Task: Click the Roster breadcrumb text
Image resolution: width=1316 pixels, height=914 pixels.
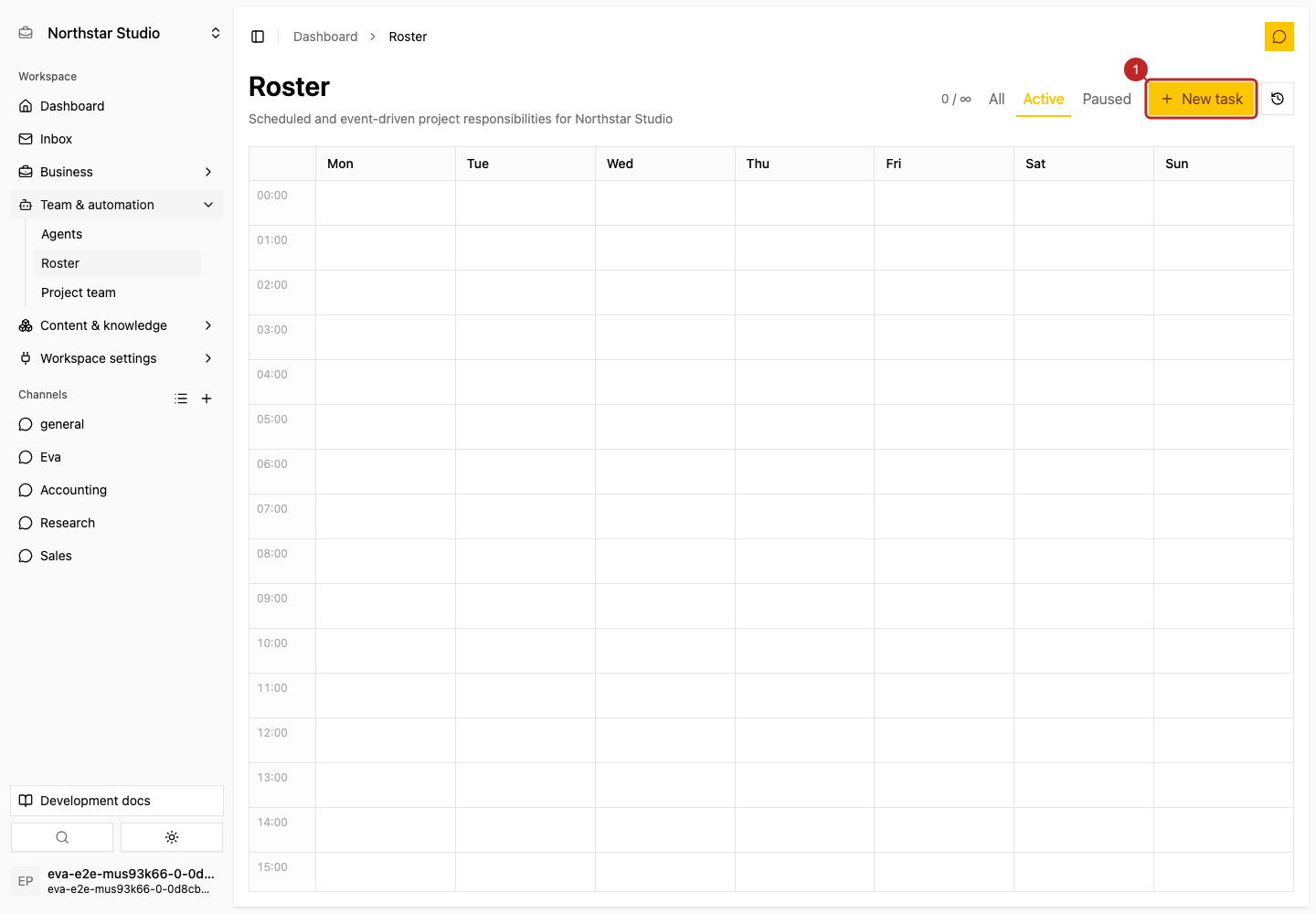Action: tap(408, 37)
